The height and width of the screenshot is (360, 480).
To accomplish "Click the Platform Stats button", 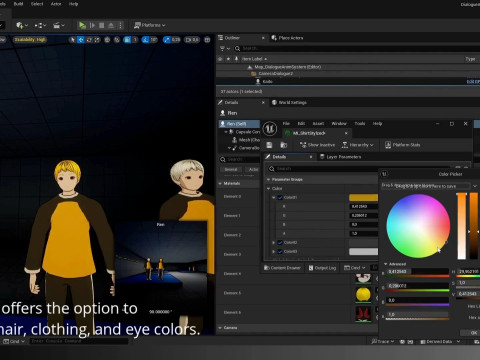I will pyautogui.click(x=403, y=145).
